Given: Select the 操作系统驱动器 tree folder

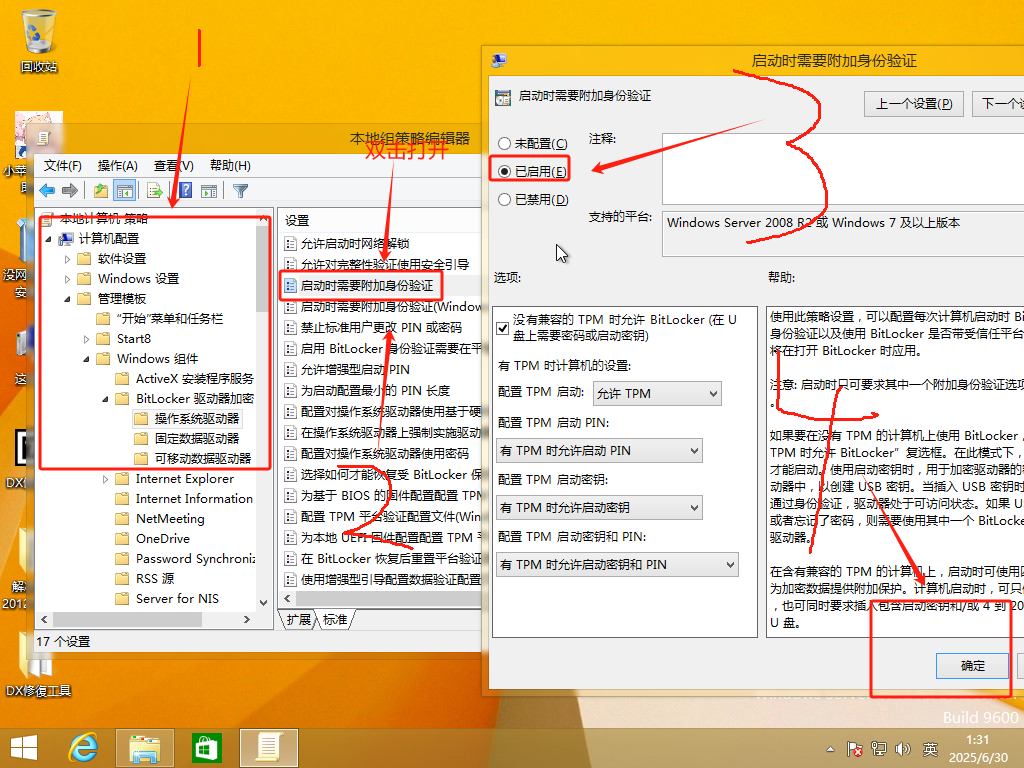Looking at the screenshot, I should pos(187,419).
